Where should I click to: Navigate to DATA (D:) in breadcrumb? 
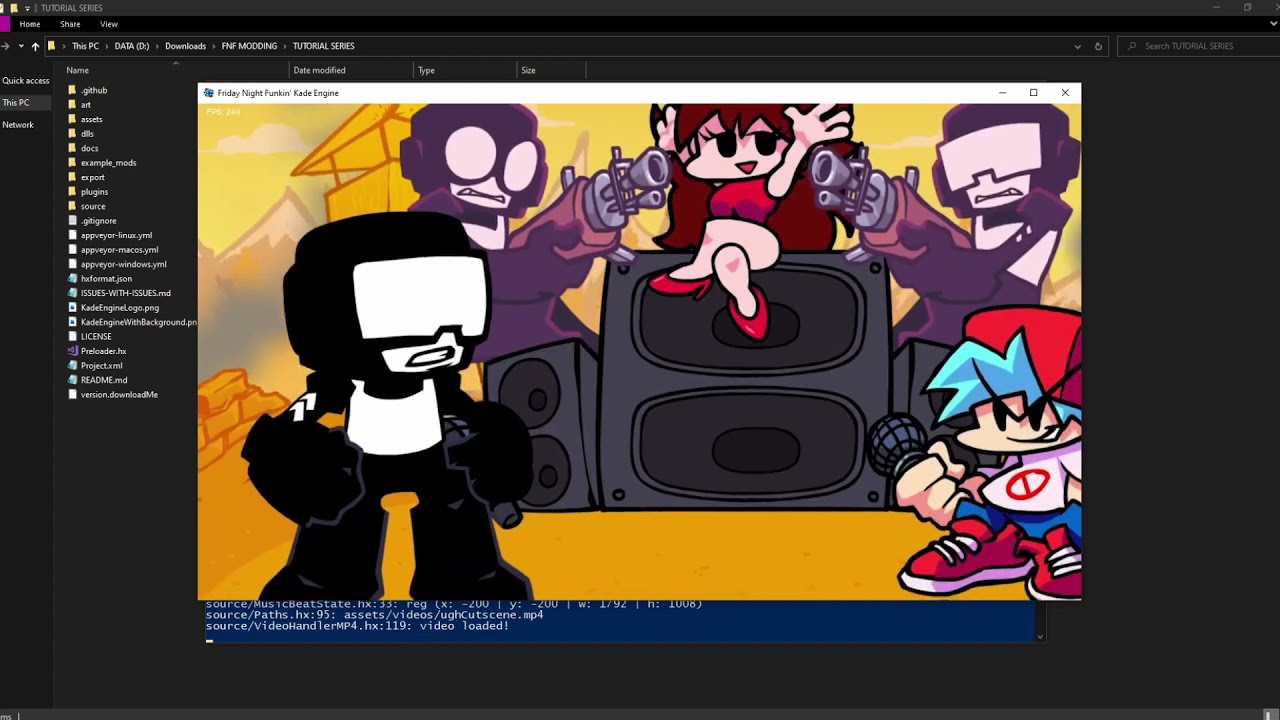pos(132,46)
